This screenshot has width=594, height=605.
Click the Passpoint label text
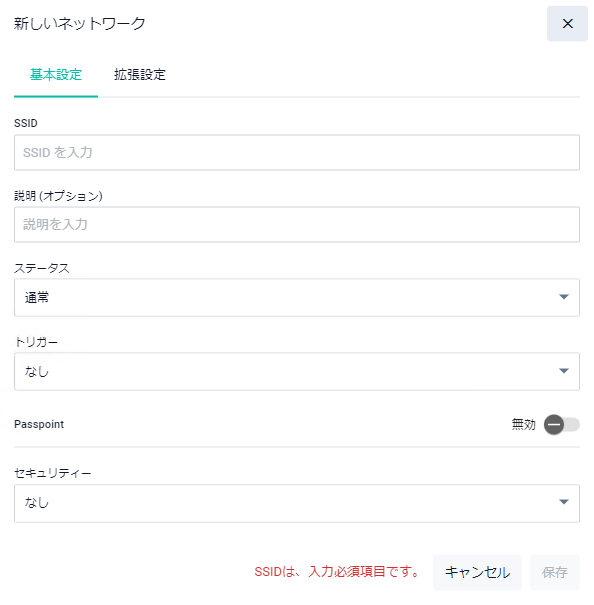click(39, 424)
